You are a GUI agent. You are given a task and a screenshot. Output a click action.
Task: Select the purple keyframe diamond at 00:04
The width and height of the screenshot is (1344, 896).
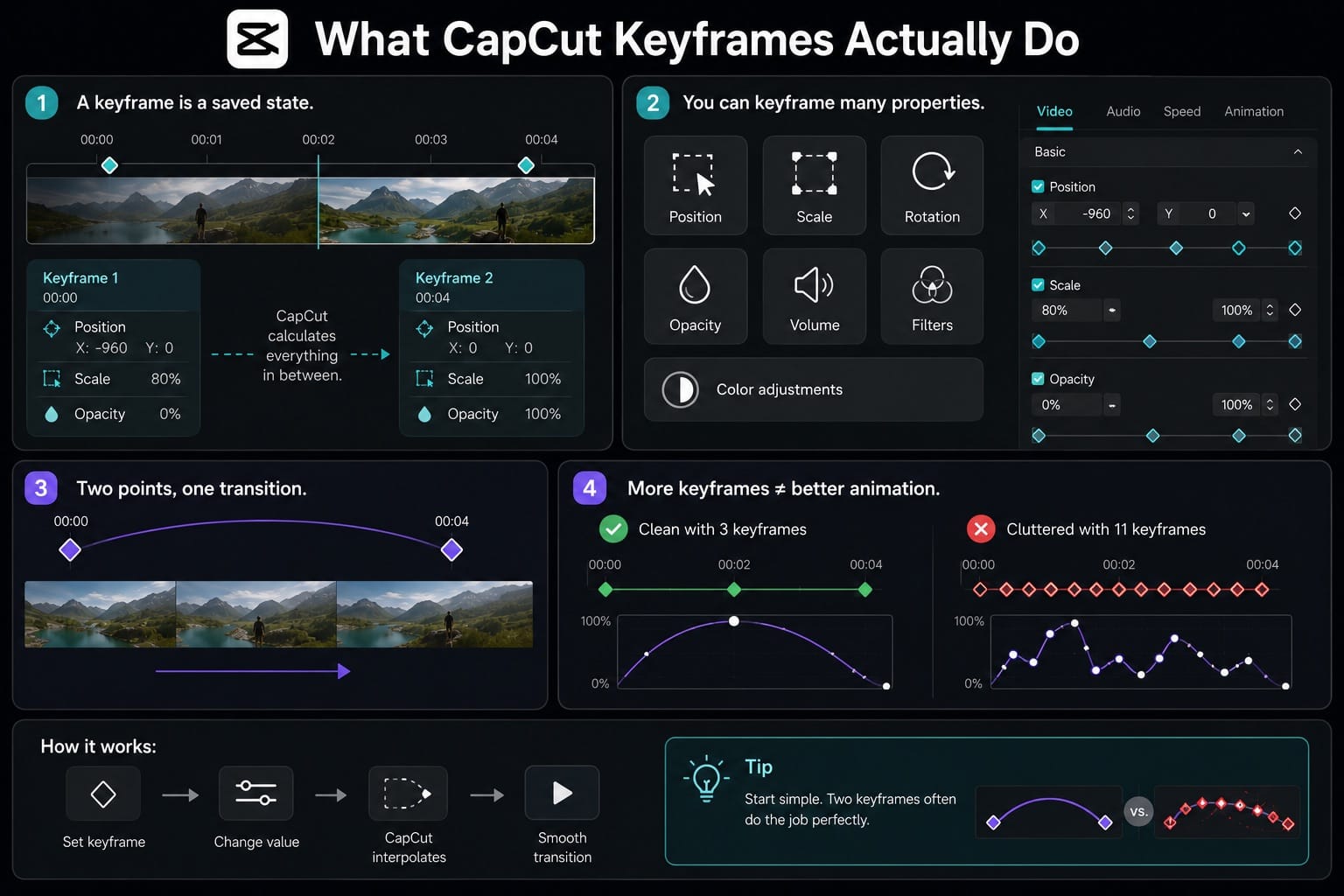click(451, 549)
